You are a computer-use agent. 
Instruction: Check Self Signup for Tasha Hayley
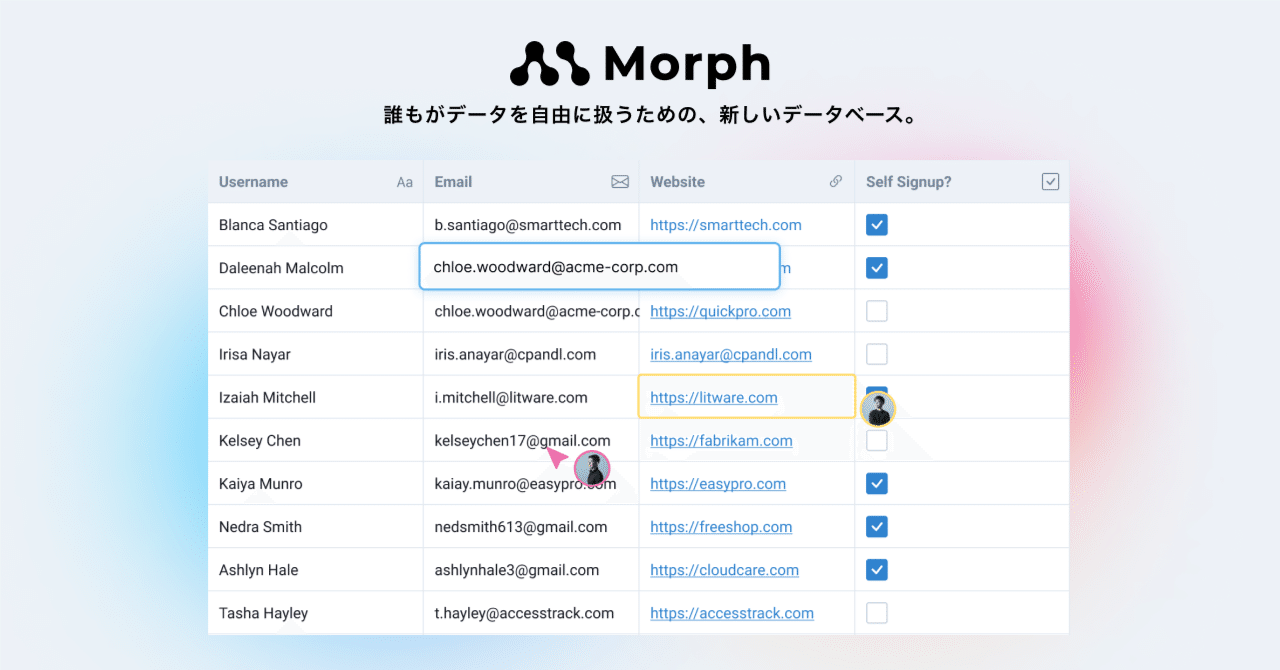pyautogui.click(x=877, y=612)
